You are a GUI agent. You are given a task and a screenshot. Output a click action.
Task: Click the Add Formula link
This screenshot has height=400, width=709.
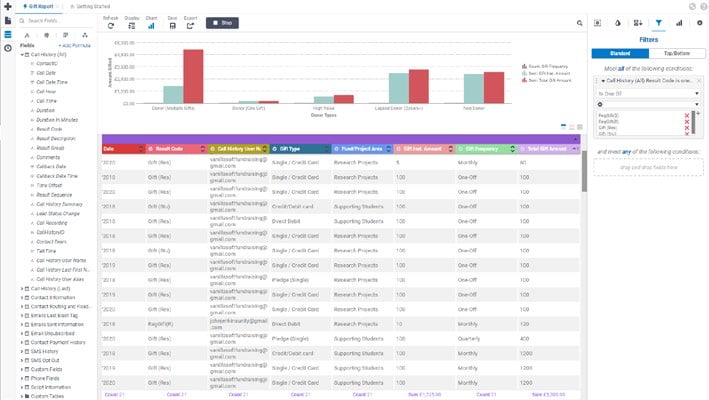point(75,46)
